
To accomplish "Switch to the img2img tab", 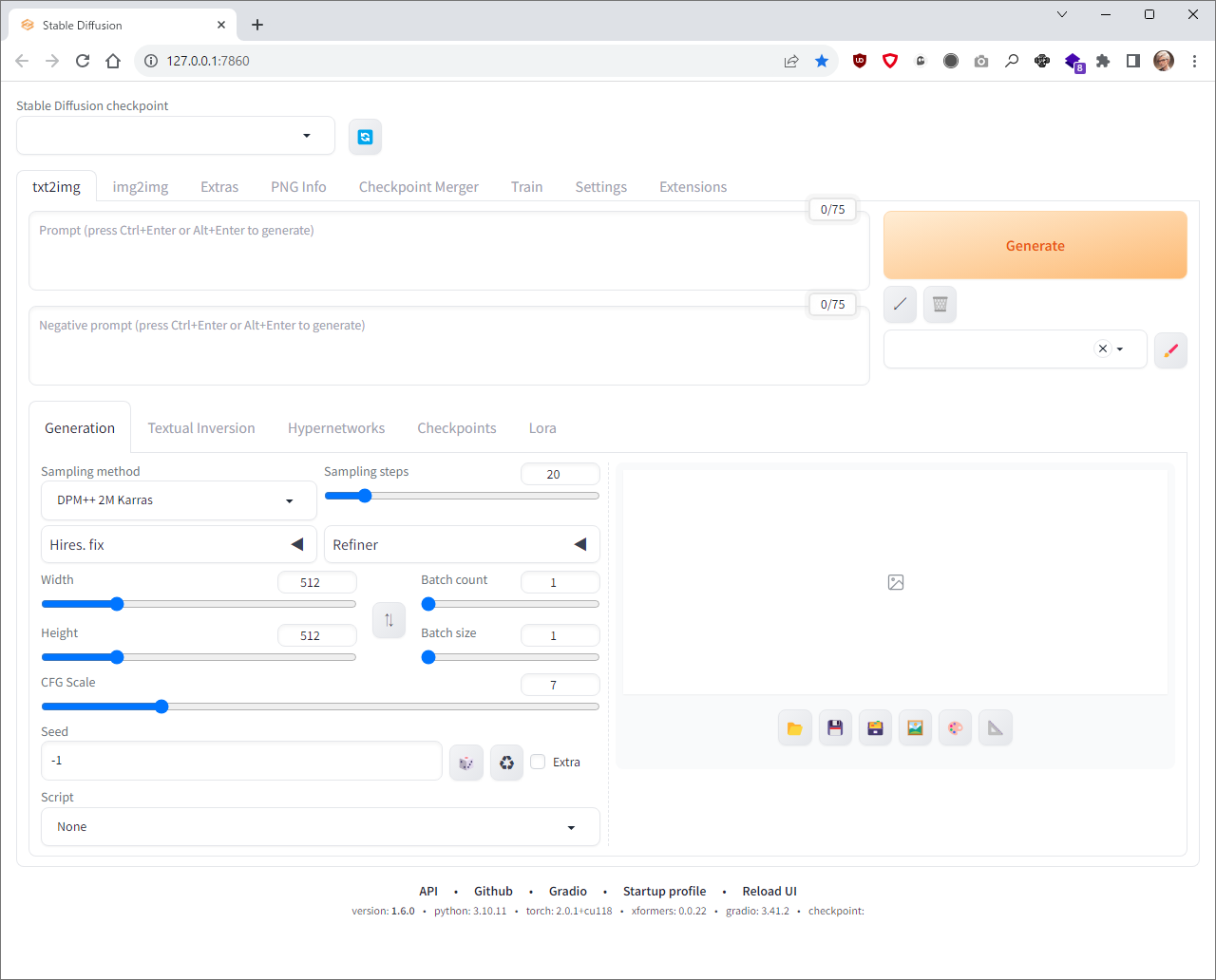I will [141, 187].
